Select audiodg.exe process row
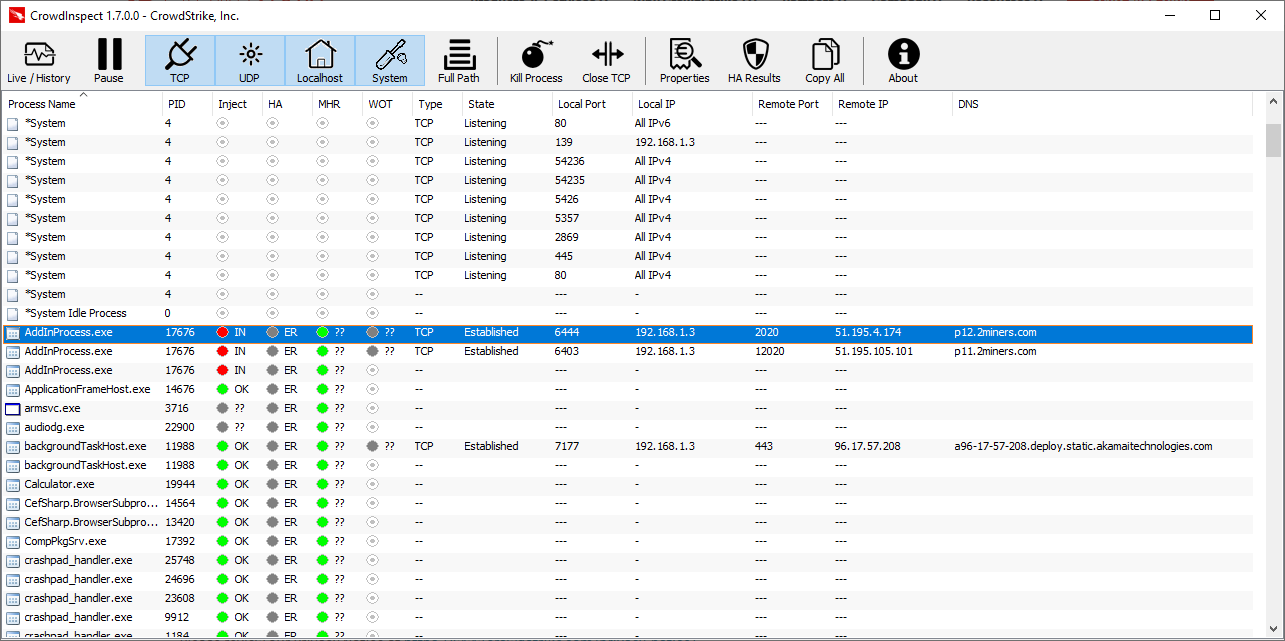Image resolution: width=1285 pixels, height=641 pixels. point(628,427)
